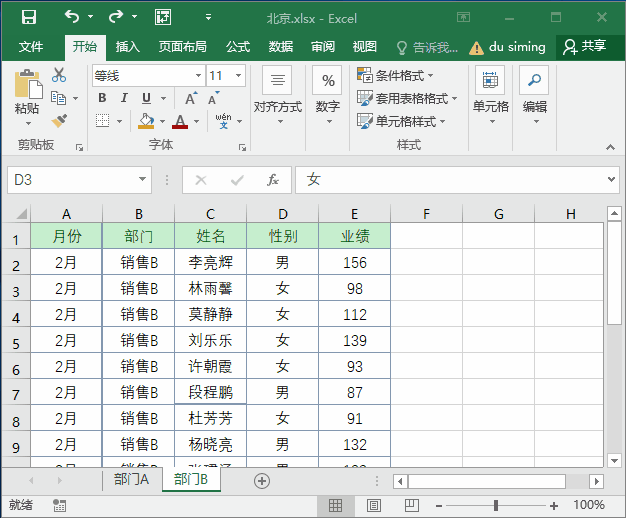Click the cell borders icon
This screenshot has width=626, height=518.
tap(102, 121)
